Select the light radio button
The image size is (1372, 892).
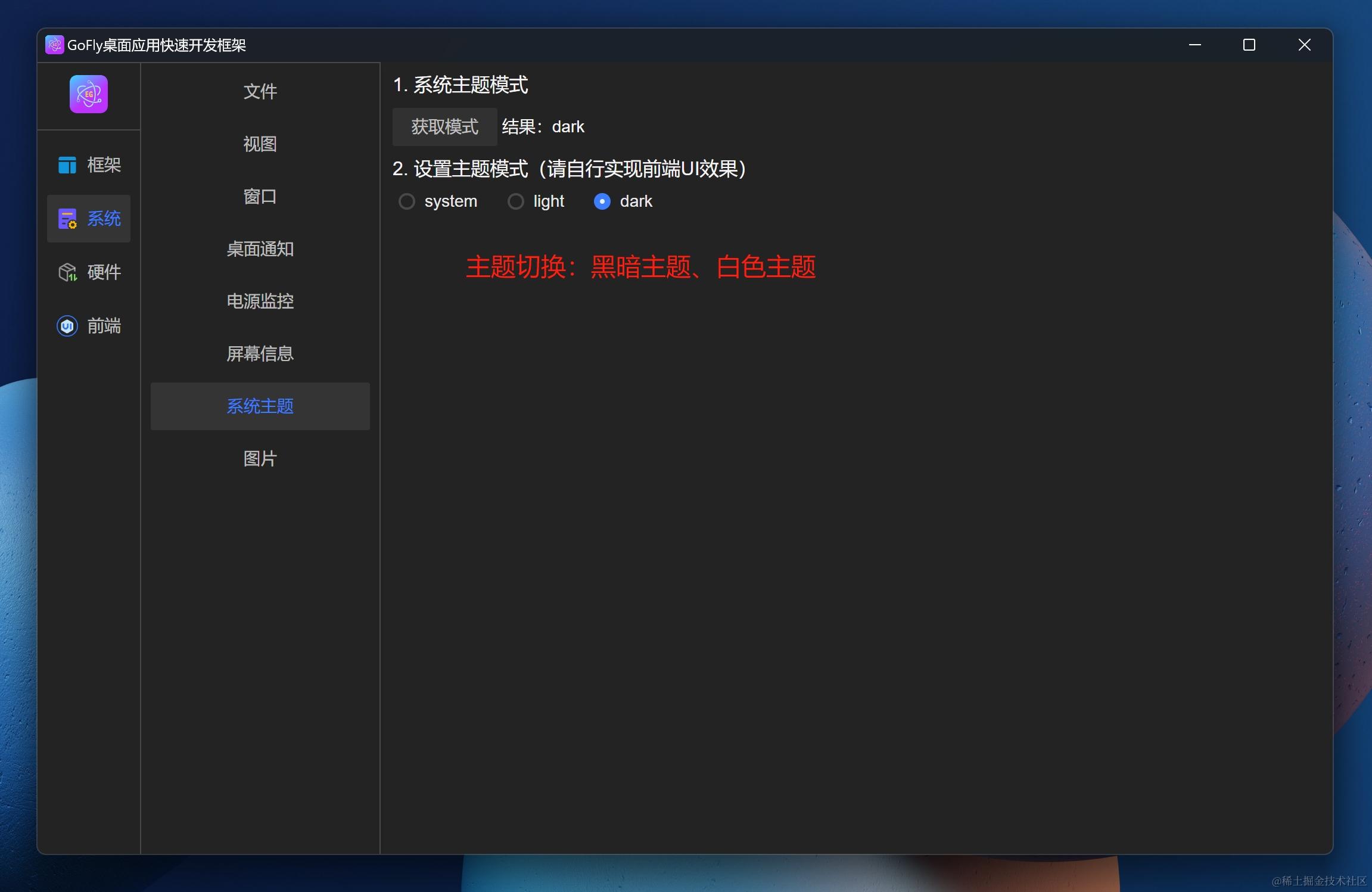point(516,201)
